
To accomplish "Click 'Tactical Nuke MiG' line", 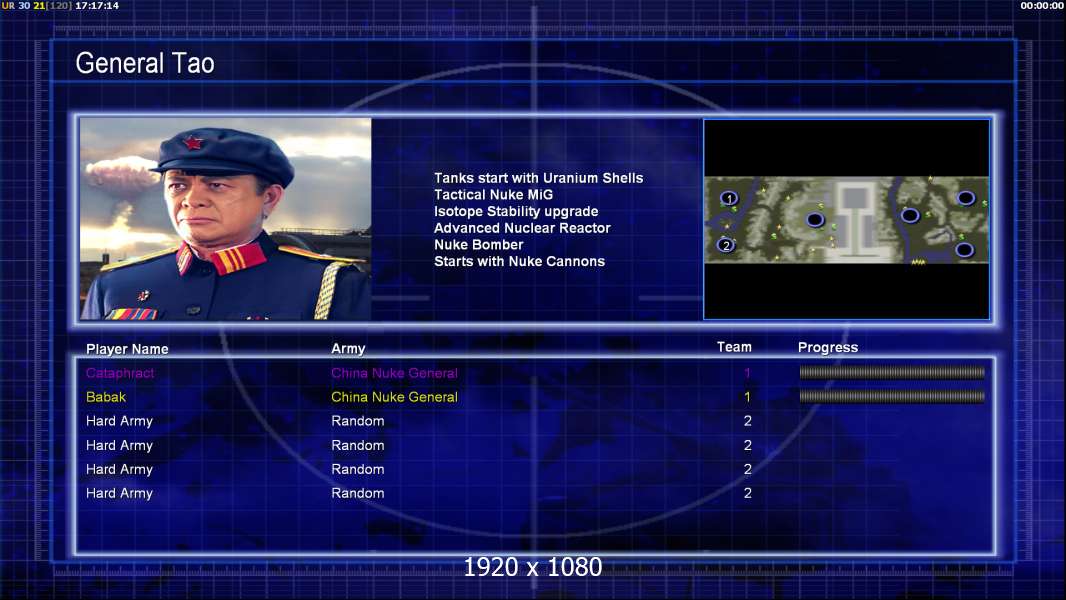I will (494, 194).
